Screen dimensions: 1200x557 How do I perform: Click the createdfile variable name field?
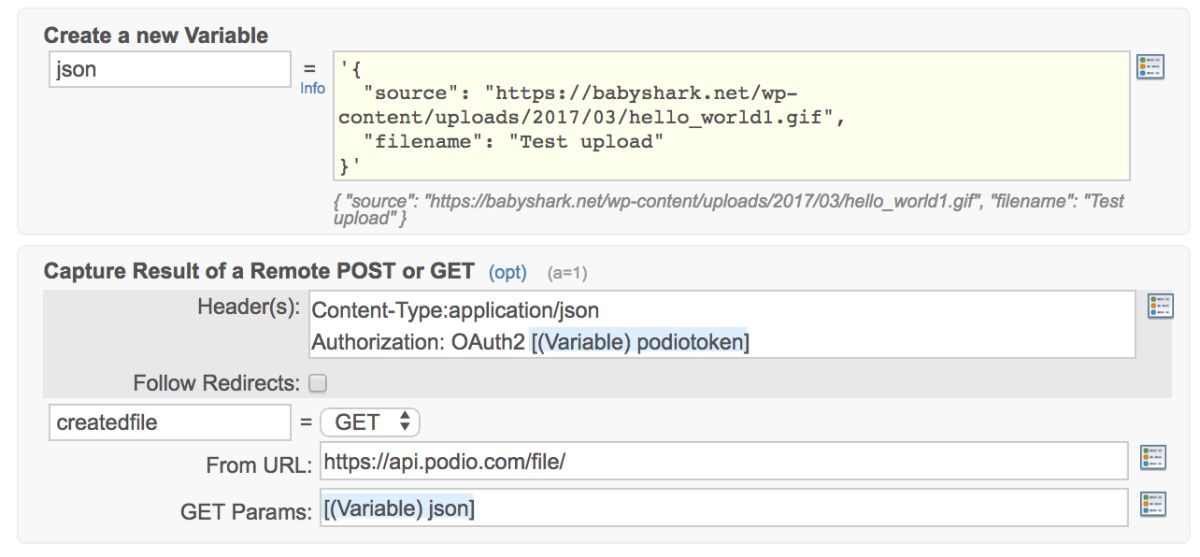170,422
